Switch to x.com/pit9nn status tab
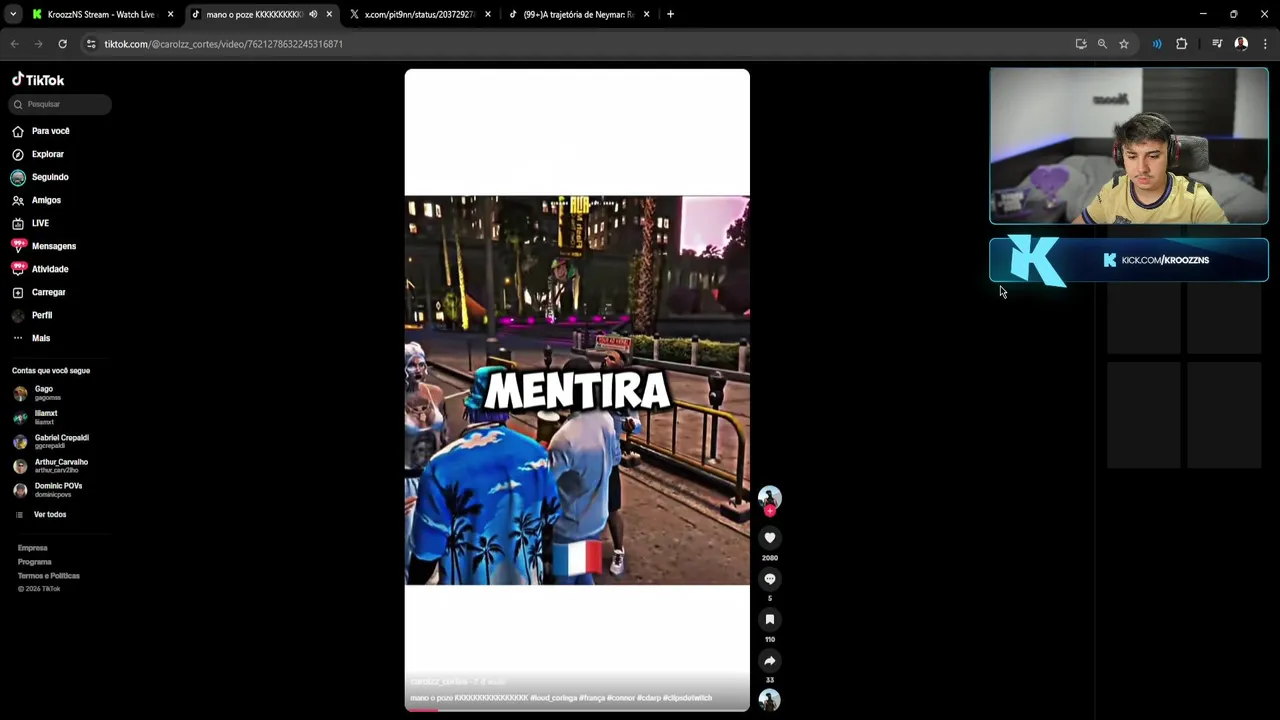This screenshot has height=720, width=1280. (418, 14)
